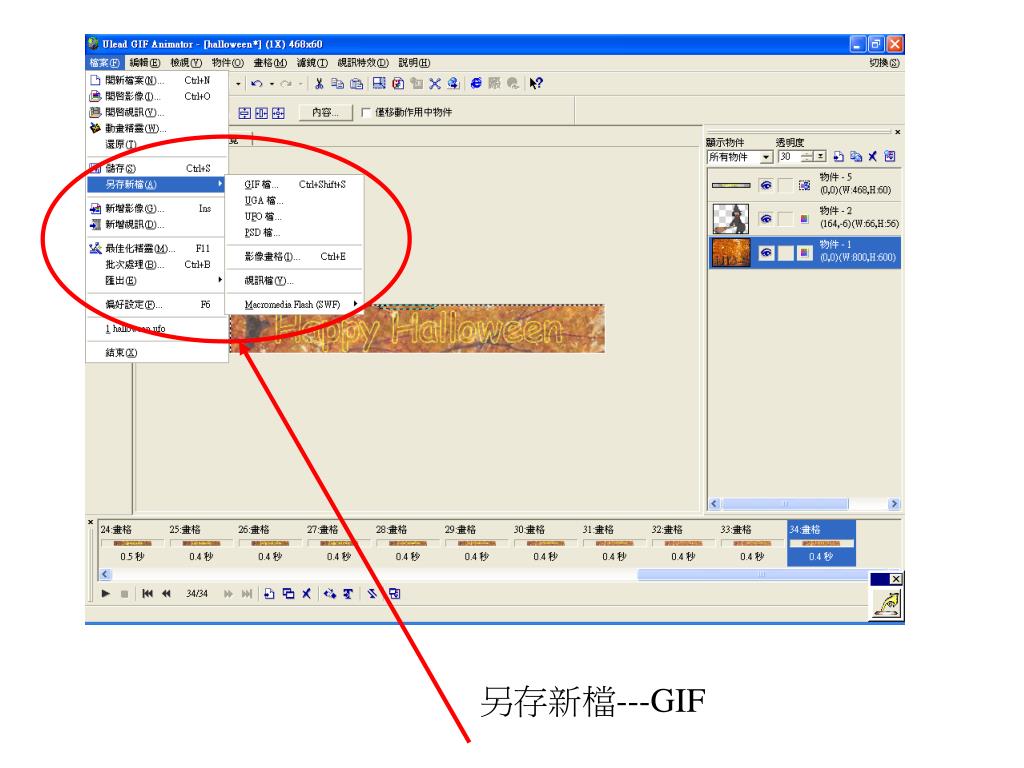Image resolution: width=1024 pixels, height=768 pixels.
Task: Click the delete object X icon in object panel
Action: pos(872,157)
